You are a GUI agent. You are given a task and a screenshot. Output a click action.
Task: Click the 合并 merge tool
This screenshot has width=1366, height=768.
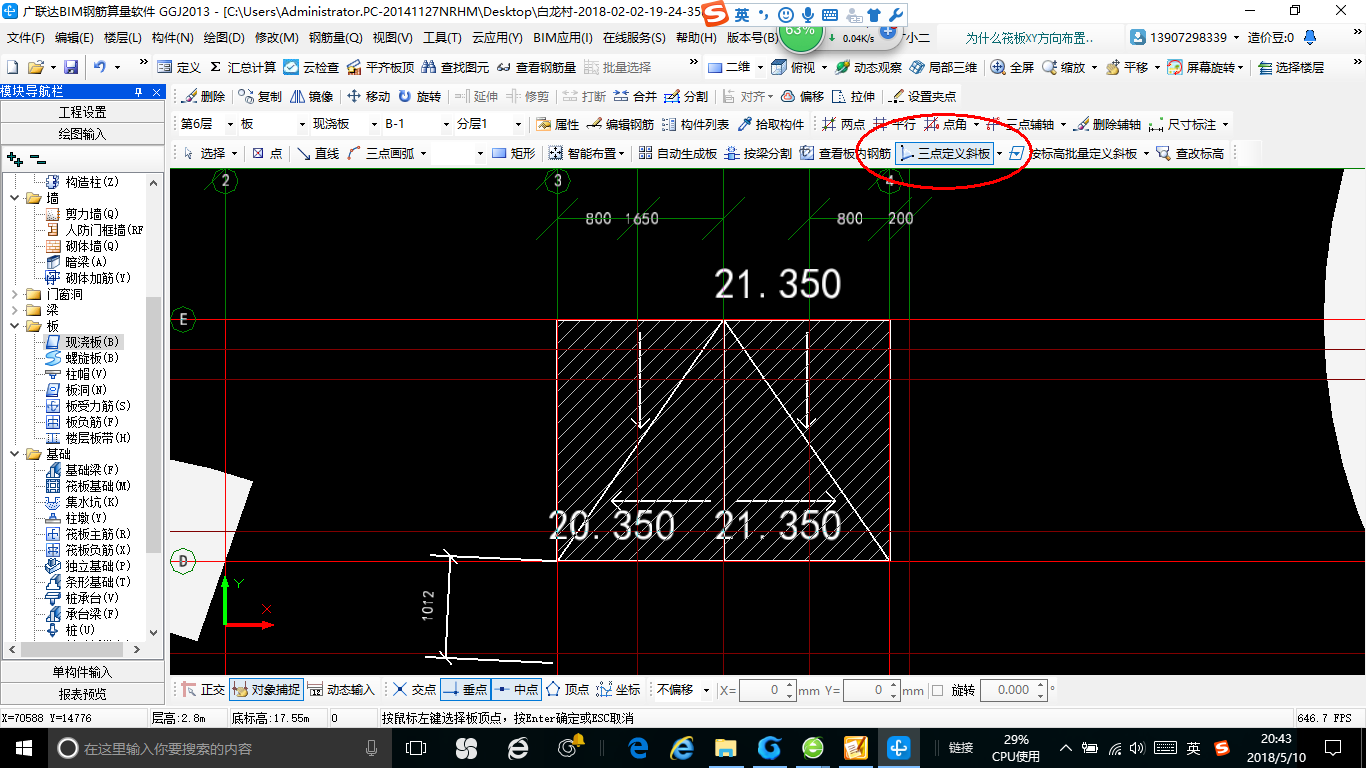click(x=634, y=96)
